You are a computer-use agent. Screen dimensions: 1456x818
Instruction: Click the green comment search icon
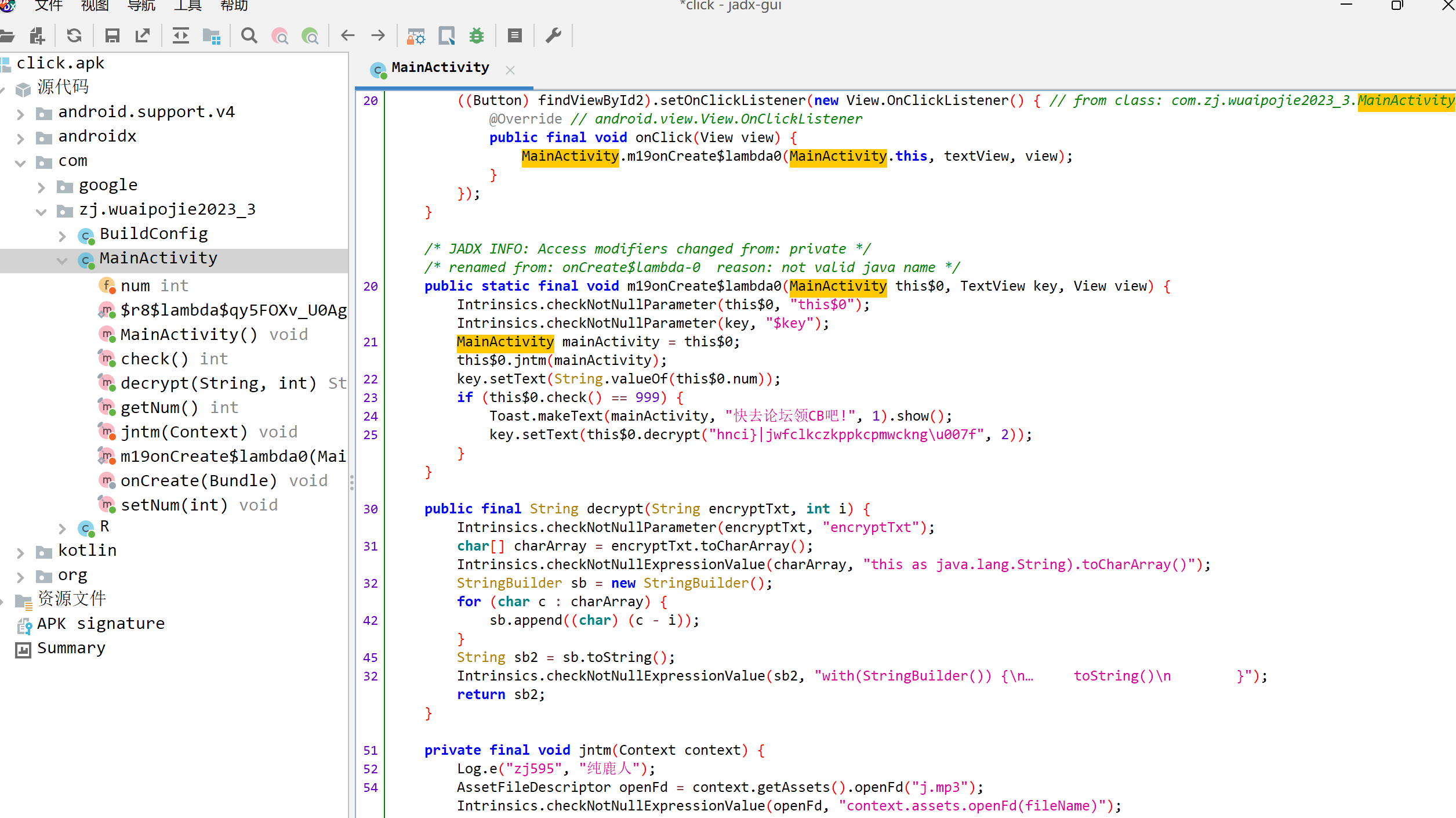(x=310, y=36)
